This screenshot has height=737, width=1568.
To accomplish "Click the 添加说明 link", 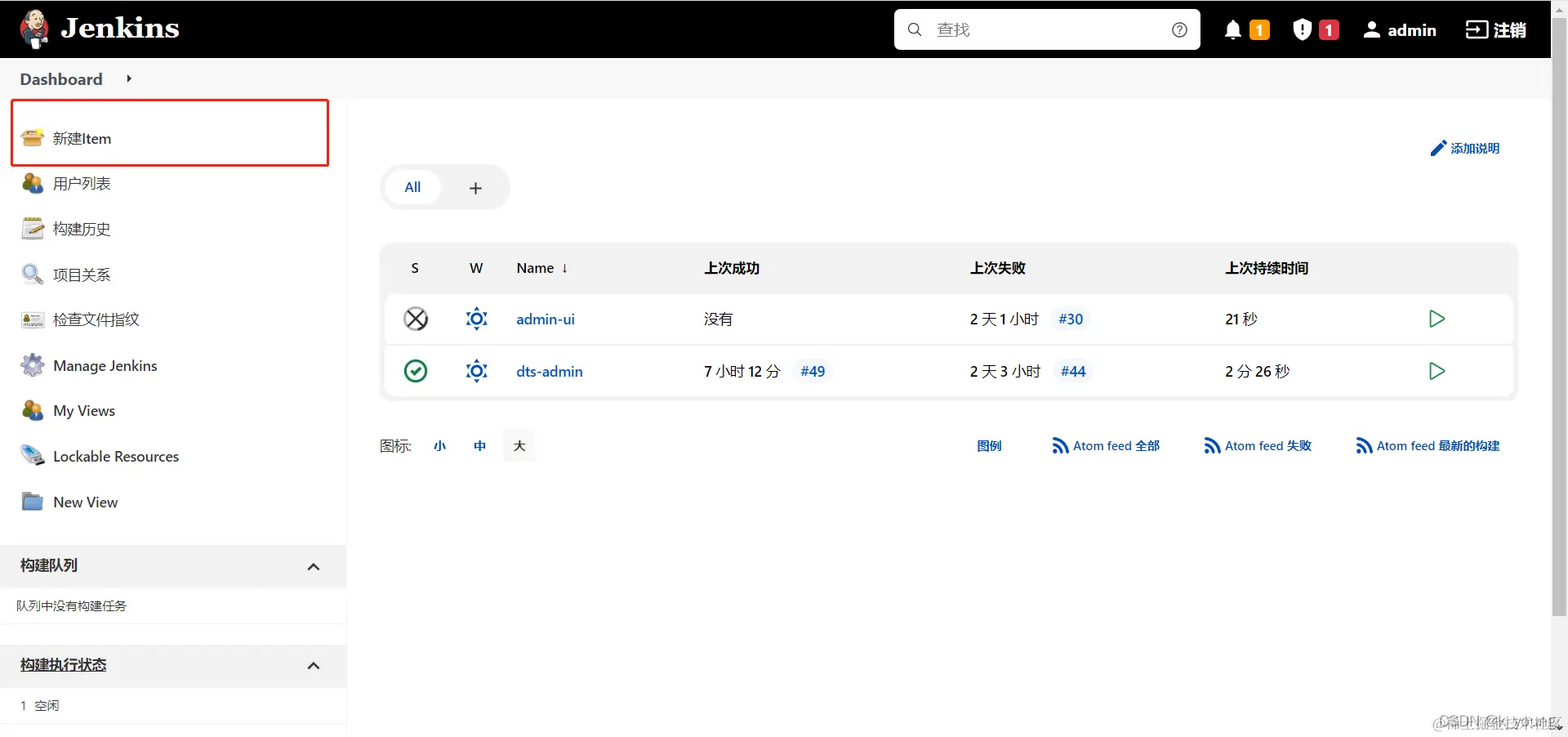I will tap(1475, 148).
